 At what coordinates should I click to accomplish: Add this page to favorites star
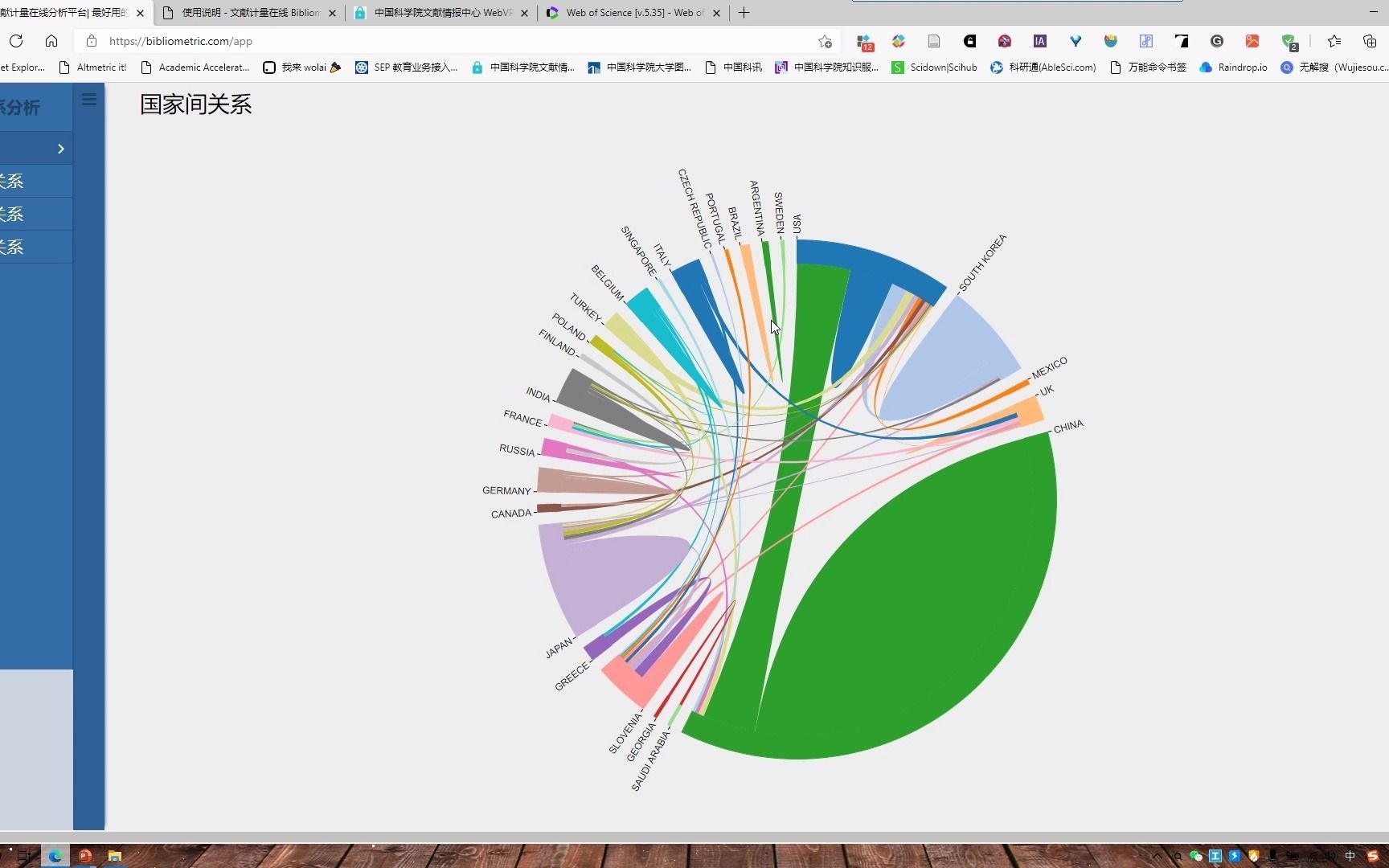825,41
